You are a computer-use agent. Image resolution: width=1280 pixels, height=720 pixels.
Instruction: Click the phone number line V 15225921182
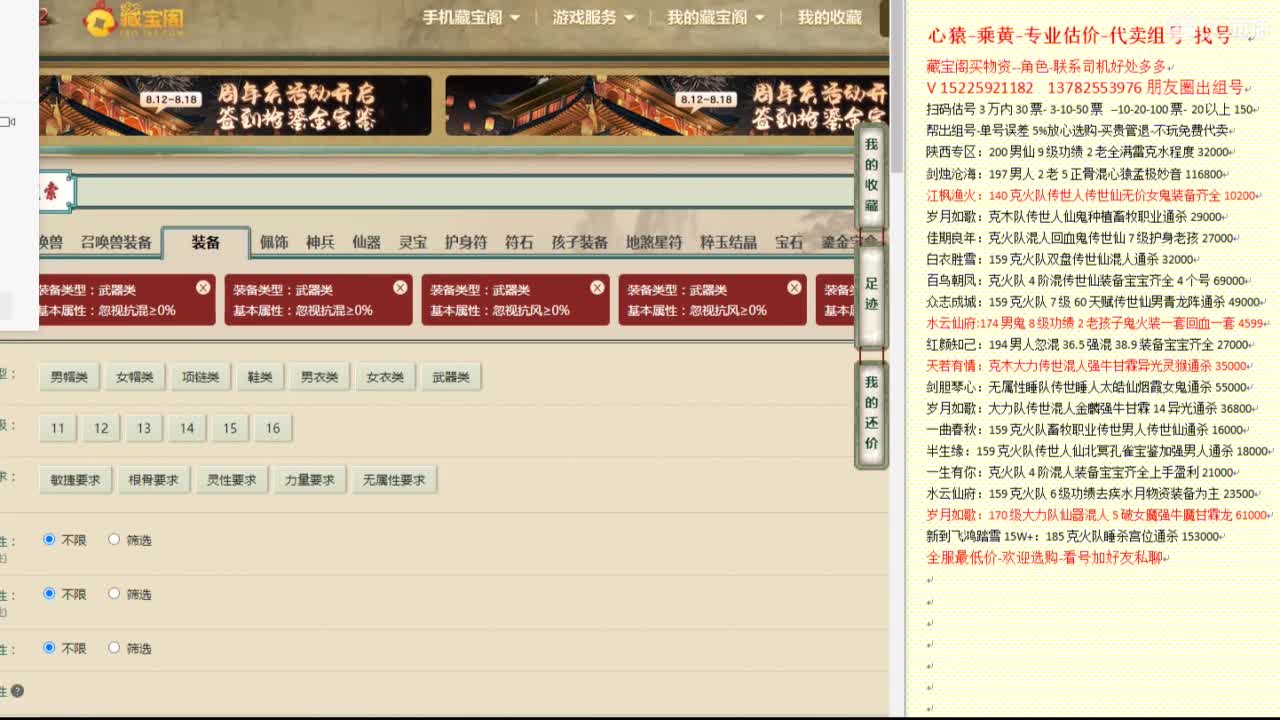point(1085,88)
